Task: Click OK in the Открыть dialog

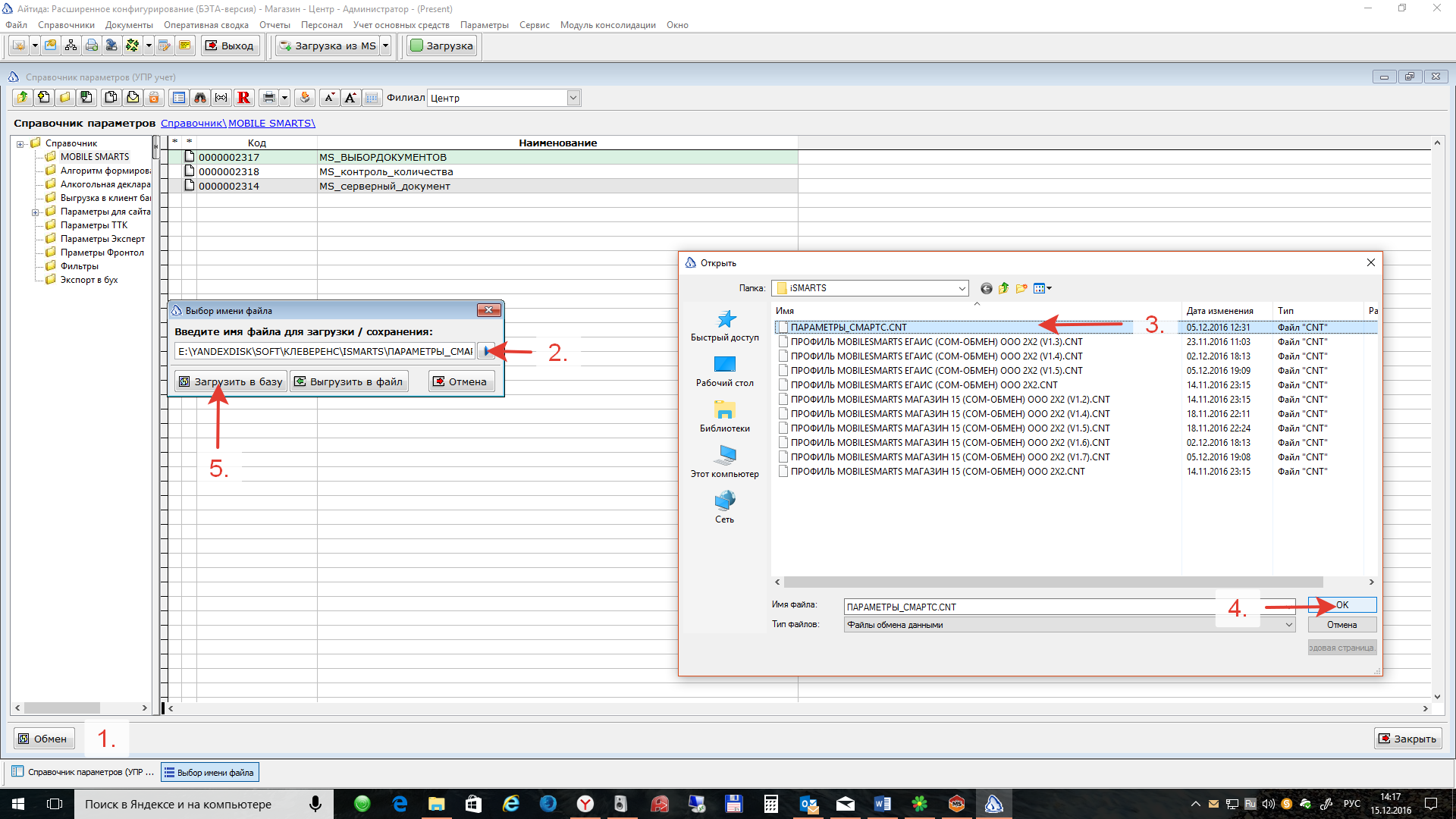Action: 1341,605
